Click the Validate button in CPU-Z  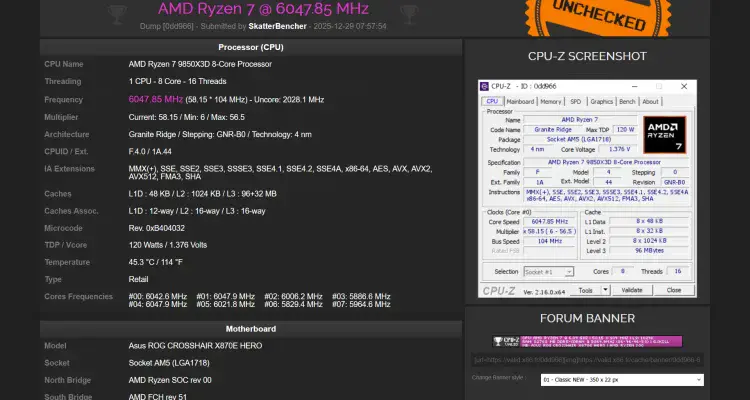tap(631, 290)
